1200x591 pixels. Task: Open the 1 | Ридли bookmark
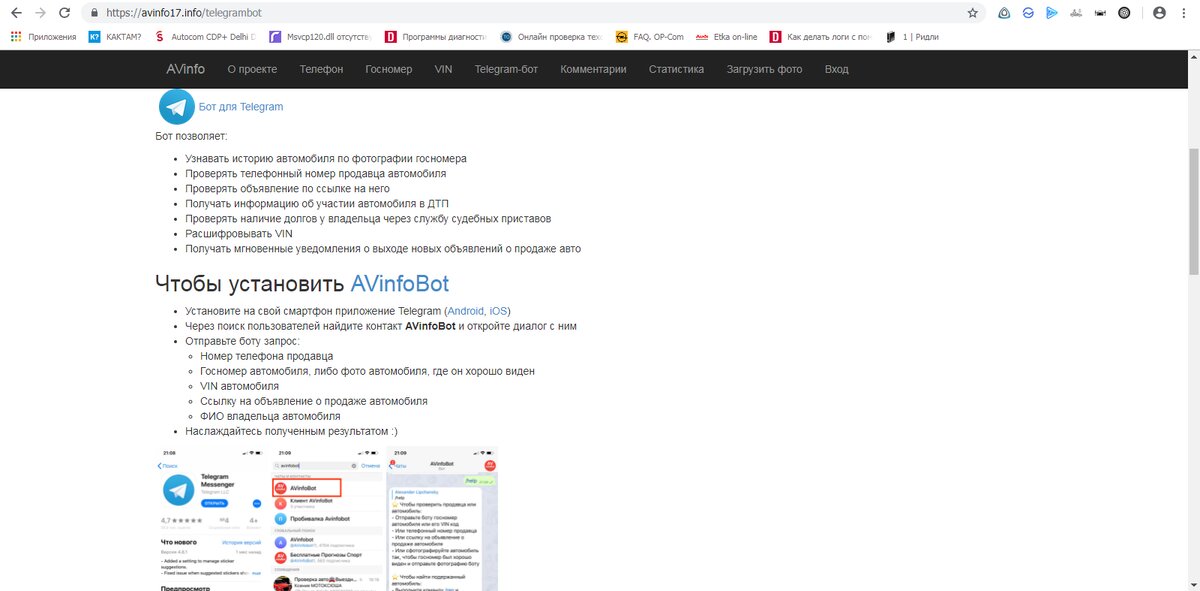tap(911, 37)
